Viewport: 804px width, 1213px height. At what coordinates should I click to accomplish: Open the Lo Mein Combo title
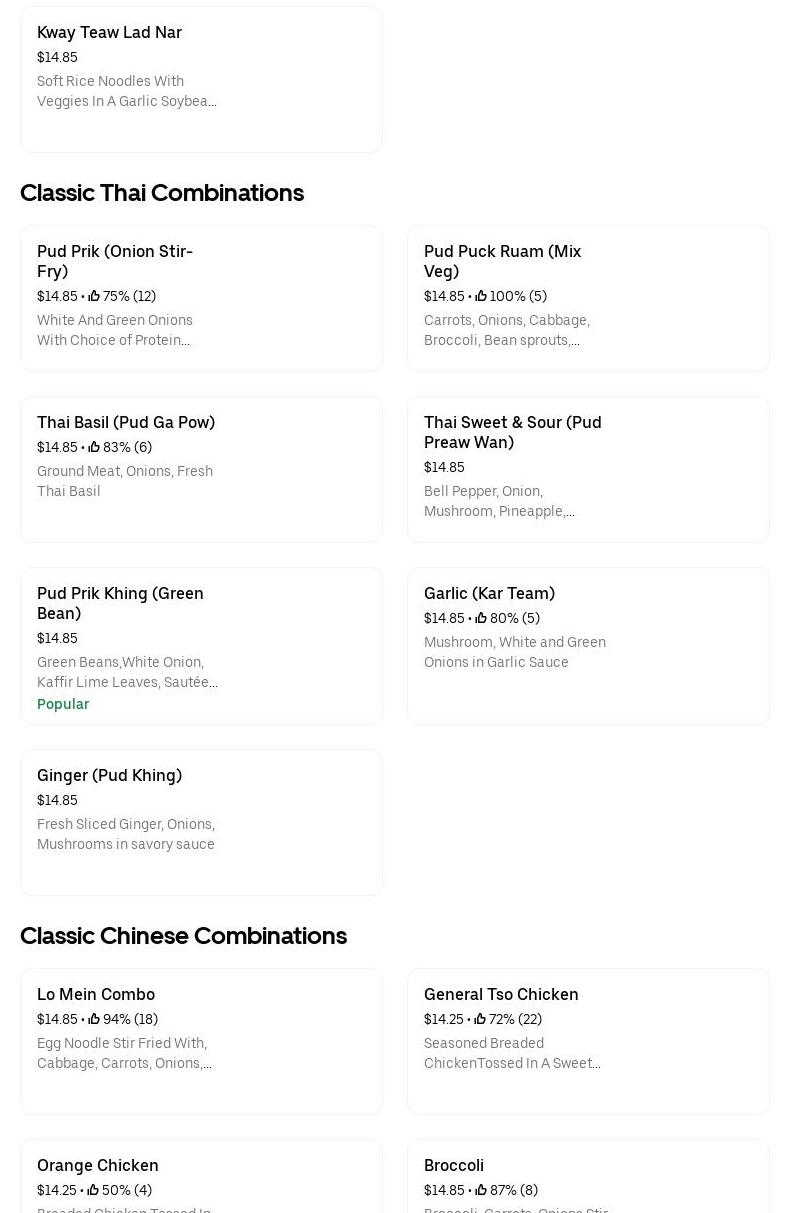click(96, 994)
